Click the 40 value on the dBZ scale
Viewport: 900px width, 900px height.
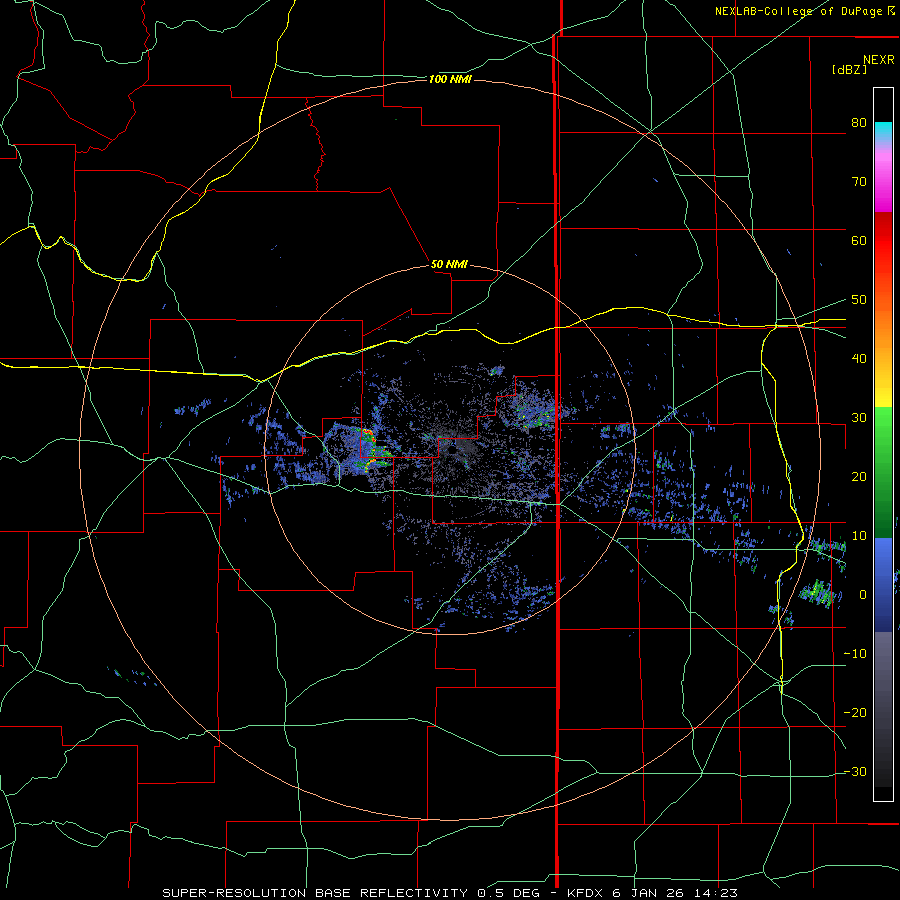(x=859, y=359)
